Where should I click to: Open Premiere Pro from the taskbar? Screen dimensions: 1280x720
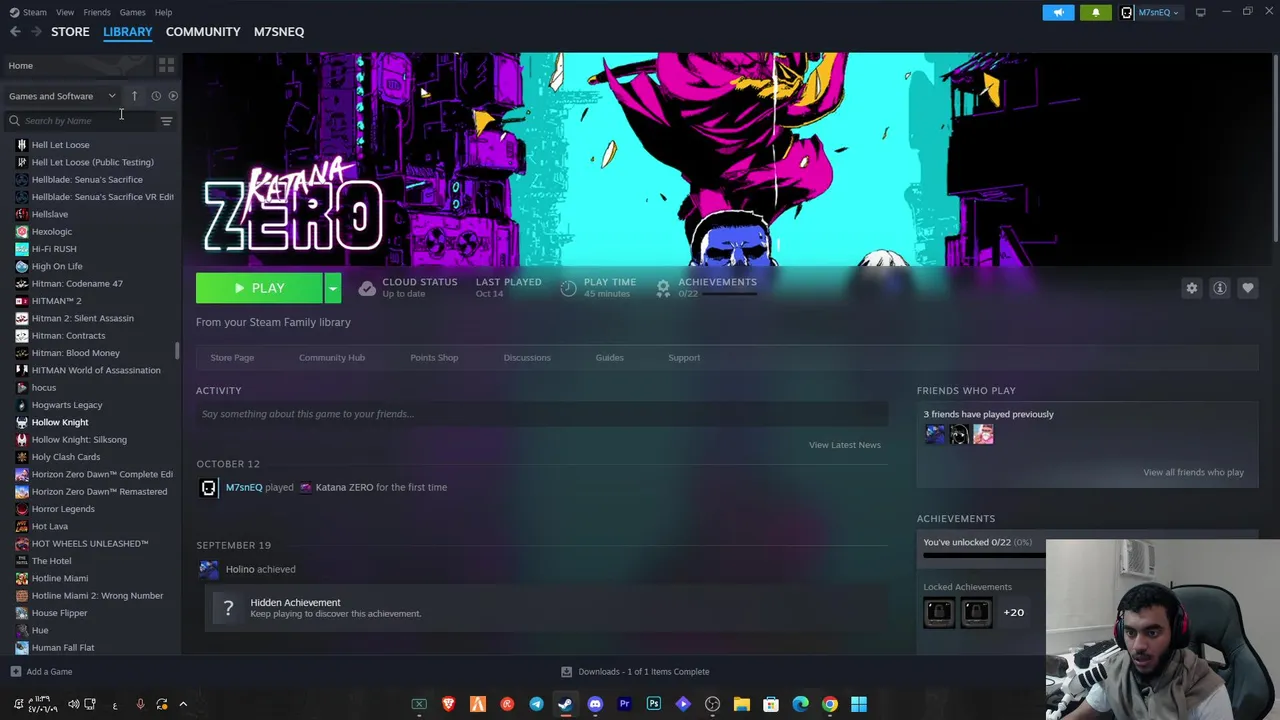(625, 704)
